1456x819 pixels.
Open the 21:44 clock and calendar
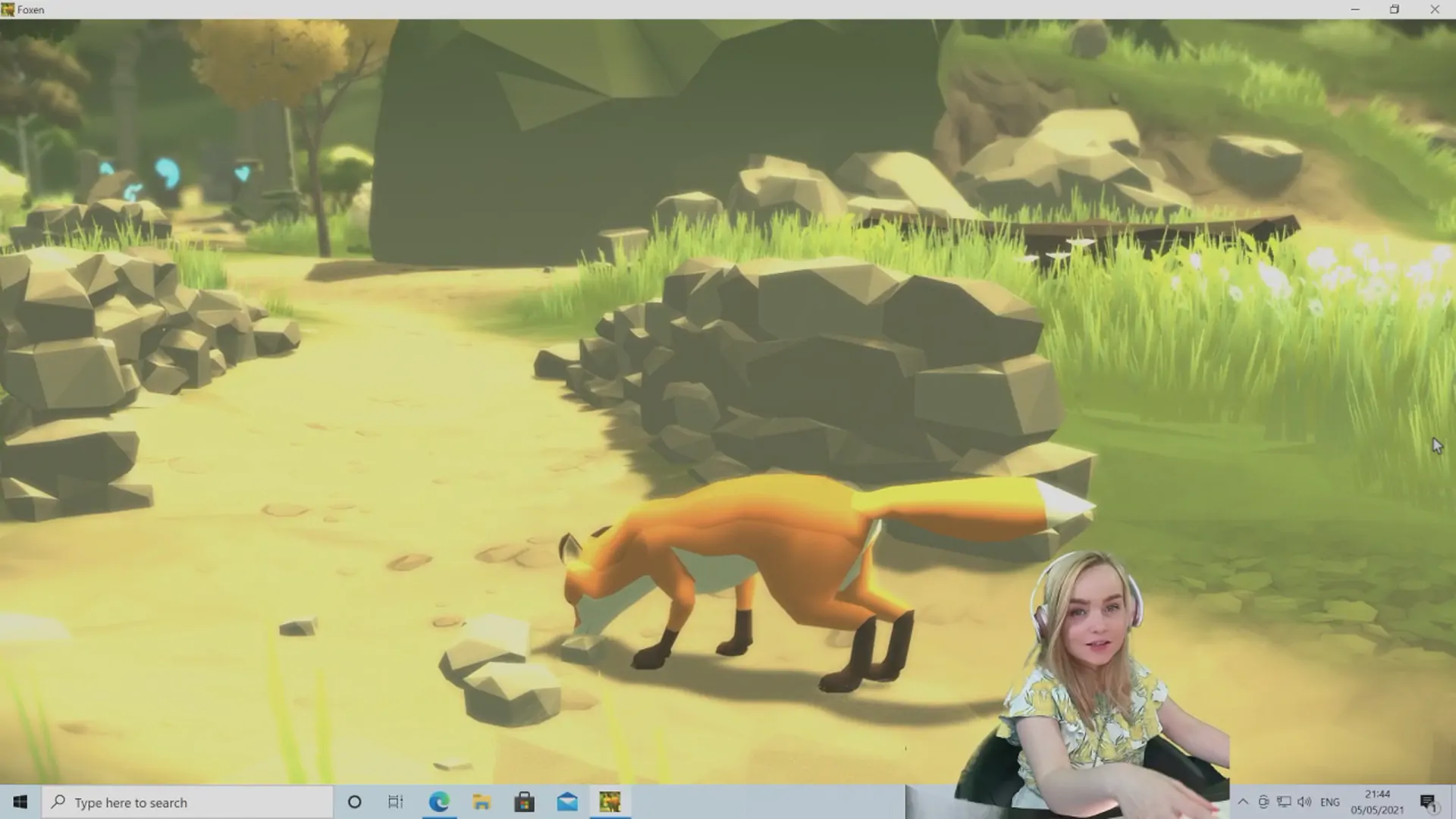1377,802
